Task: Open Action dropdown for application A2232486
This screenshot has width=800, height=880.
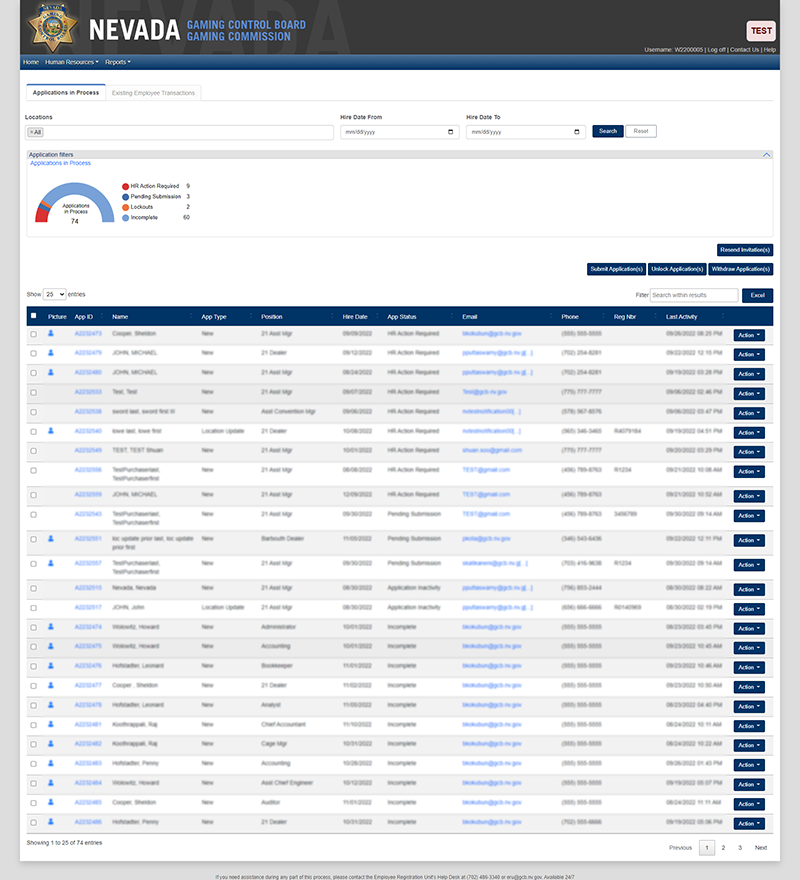Action: pos(749,823)
